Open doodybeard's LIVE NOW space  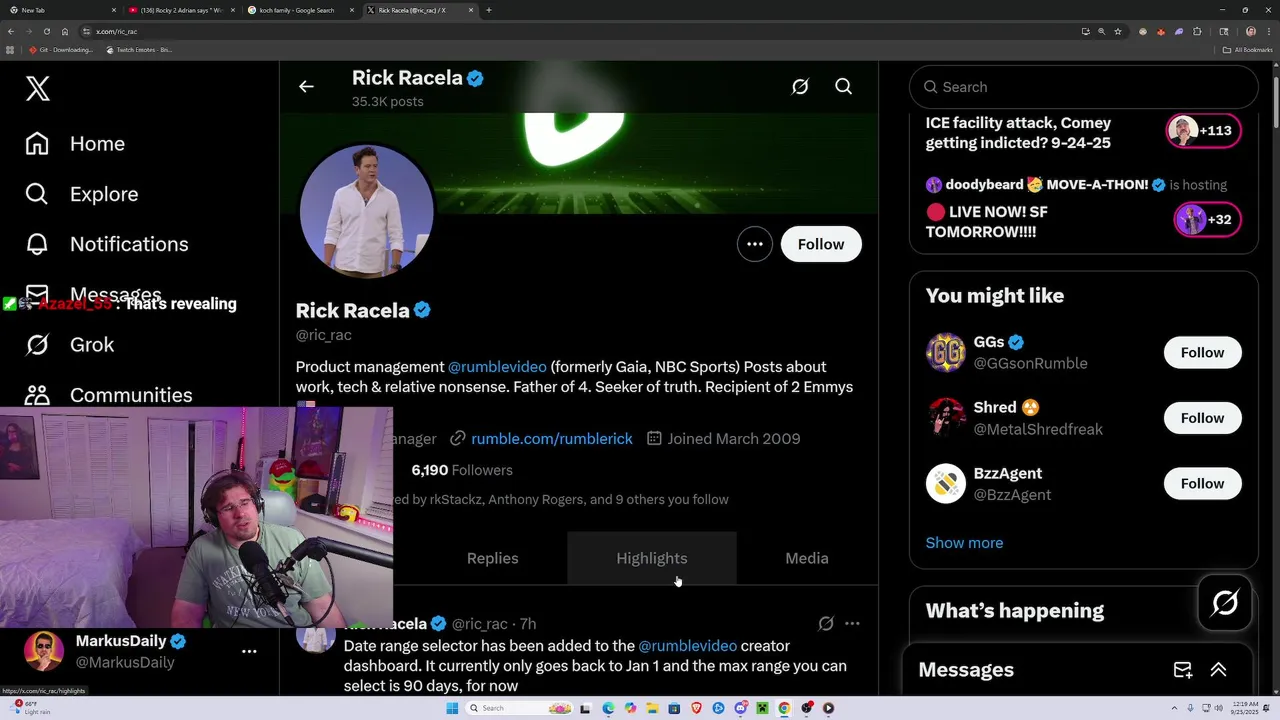[1084, 208]
